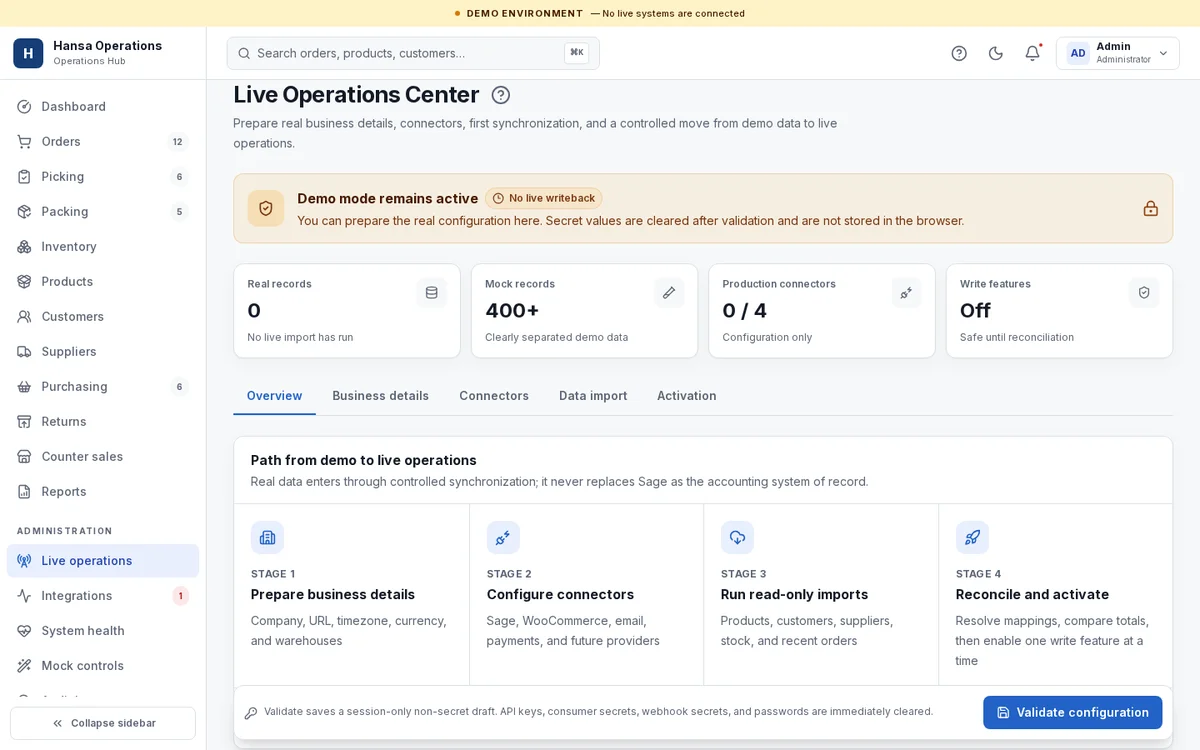Click the lock icon in demo mode banner
Screen dimensions: 1200x750
(x=1151, y=208)
